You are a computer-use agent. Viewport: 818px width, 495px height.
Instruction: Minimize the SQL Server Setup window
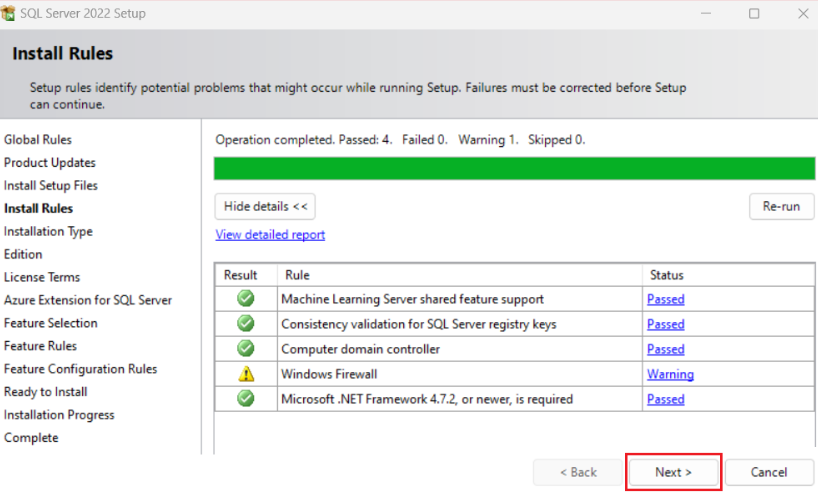point(706,14)
